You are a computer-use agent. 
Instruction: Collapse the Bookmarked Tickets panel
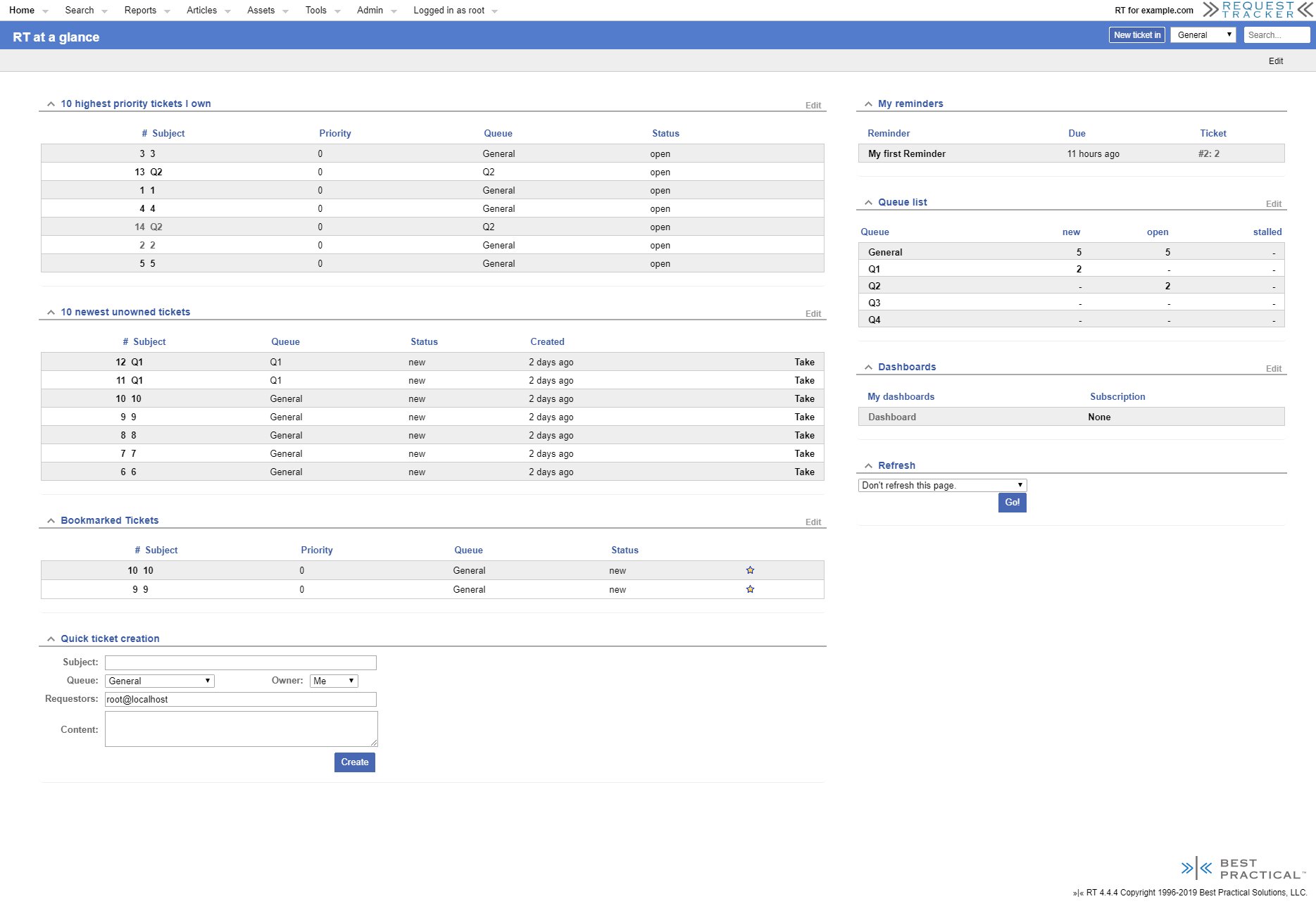pyautogui.click(x=51, y=521)
